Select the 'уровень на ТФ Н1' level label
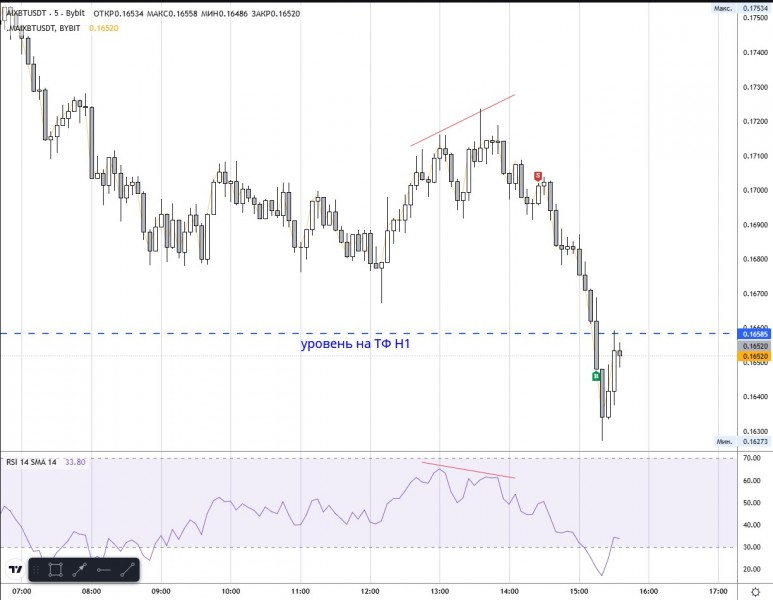 (355, 343)
